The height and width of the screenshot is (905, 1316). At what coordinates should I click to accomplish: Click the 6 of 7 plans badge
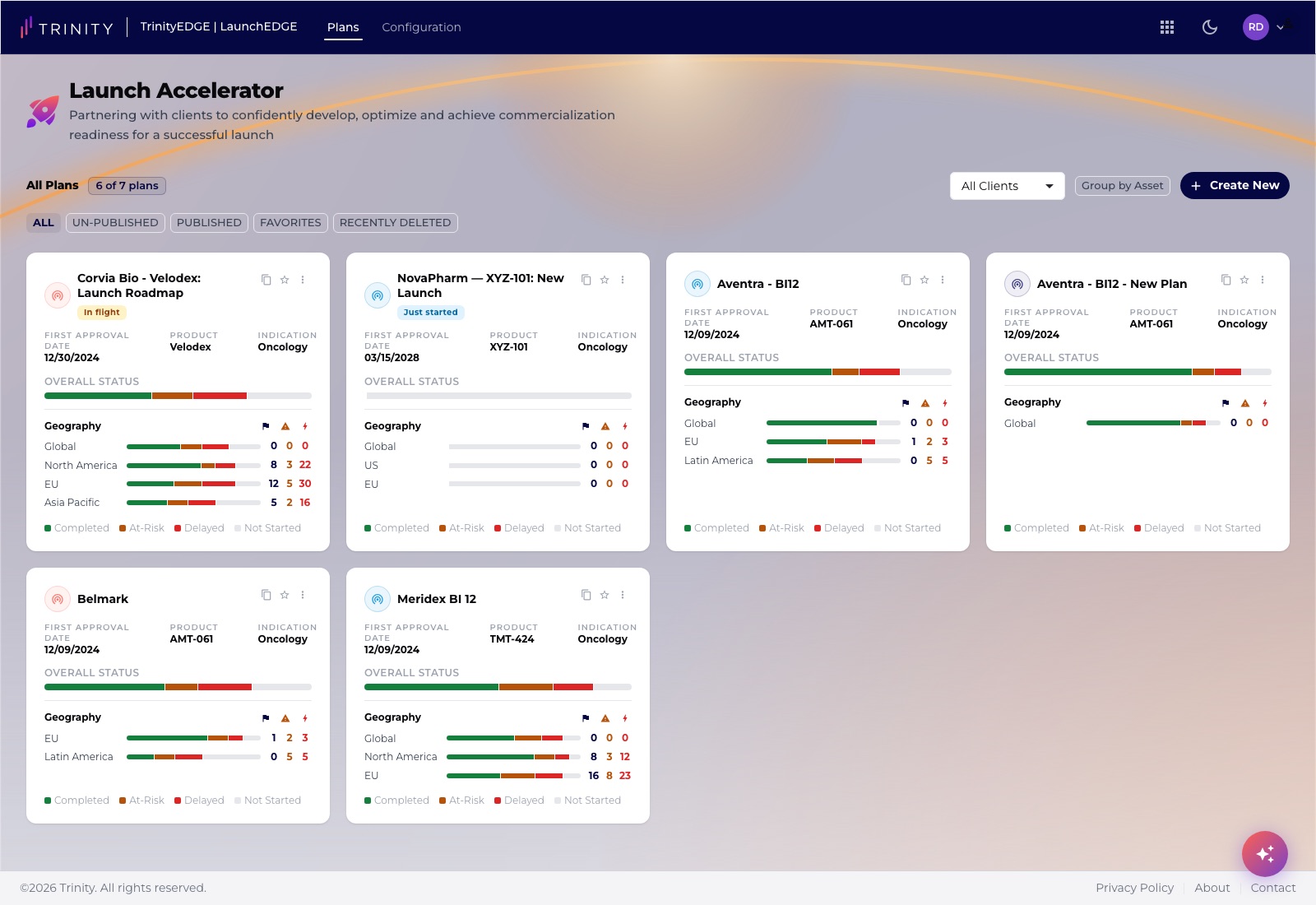[127, 186]
